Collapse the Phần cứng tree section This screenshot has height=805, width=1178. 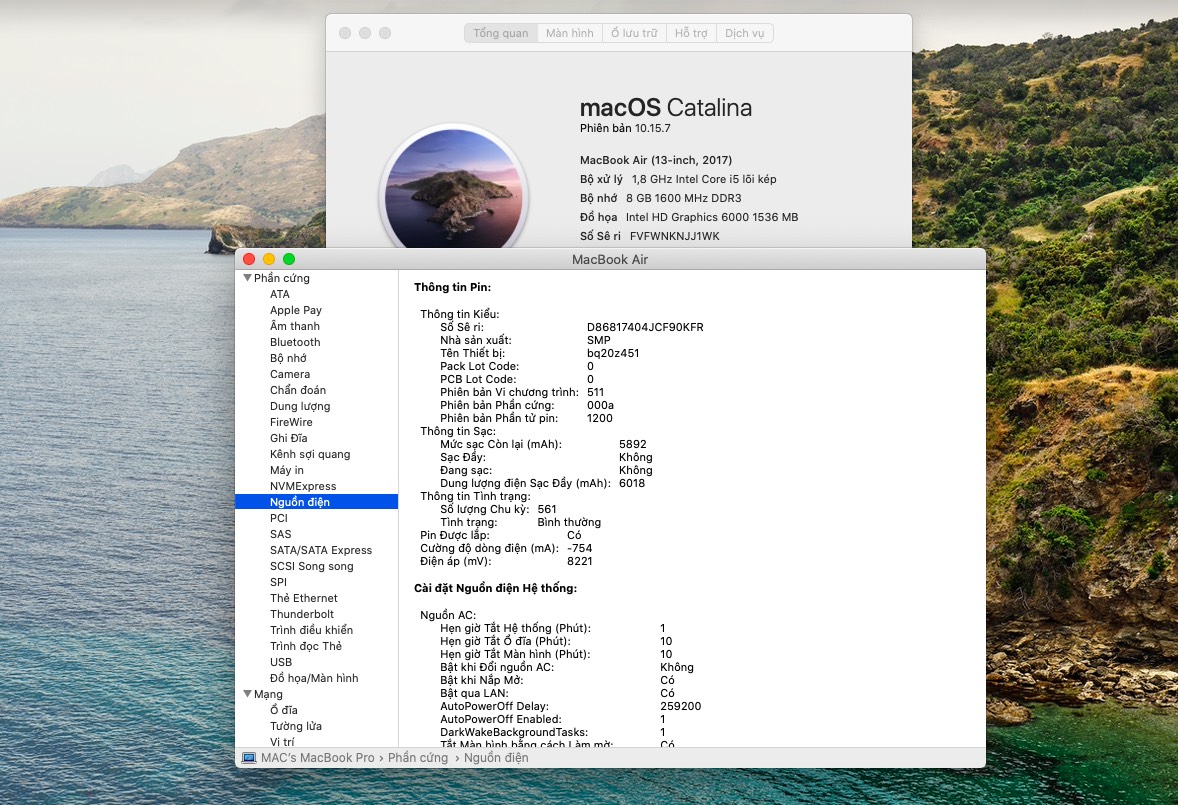pos(248,278)
